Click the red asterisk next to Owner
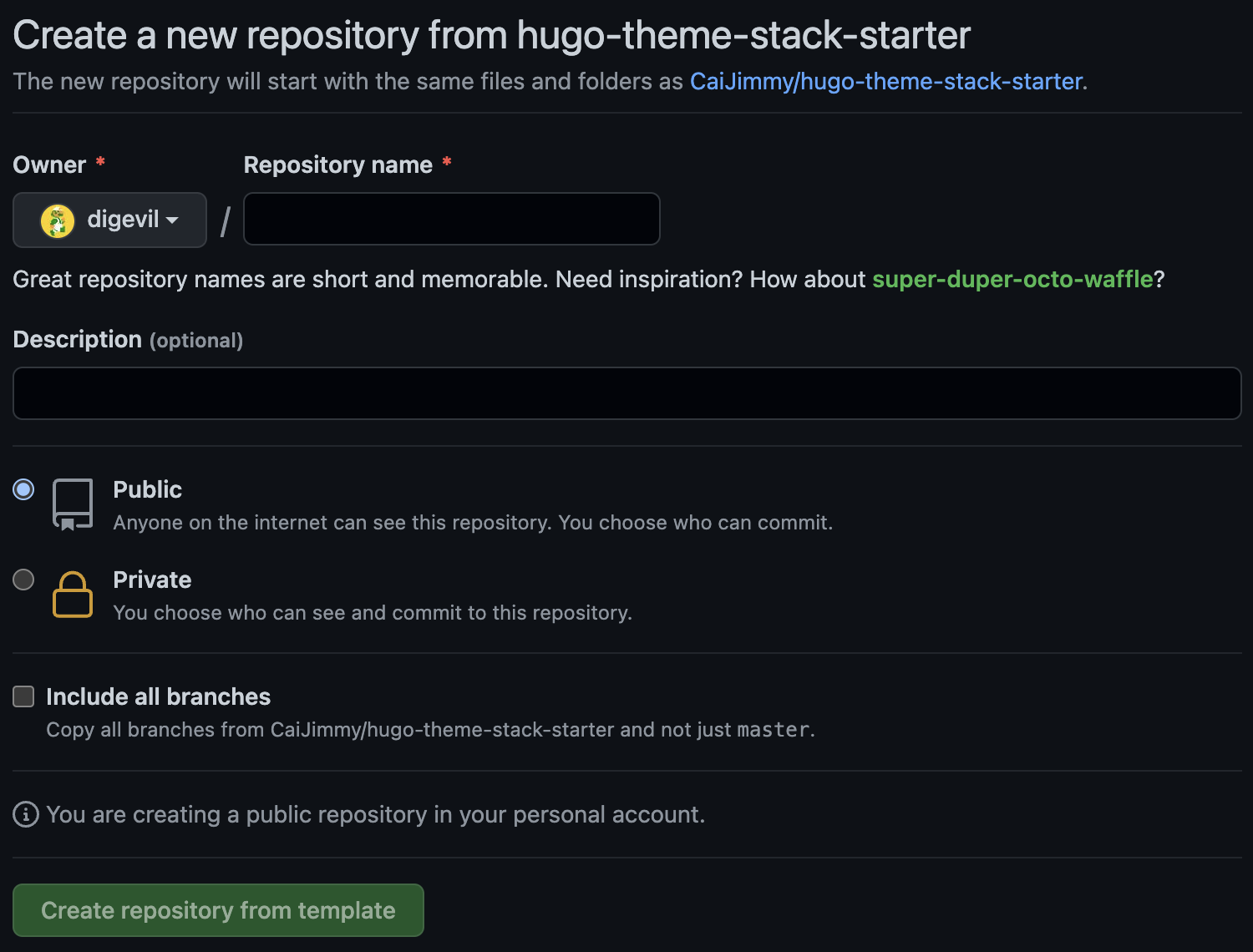1253x952 pixels. tap(99, 164)
